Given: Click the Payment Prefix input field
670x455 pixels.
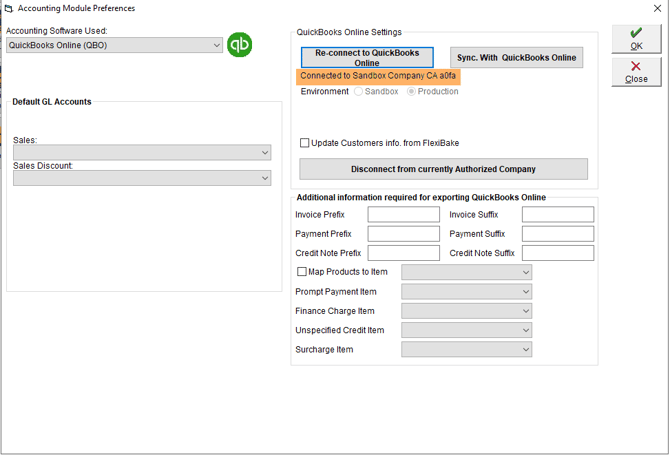Looking at the screenshot, I should coord(403,234).
